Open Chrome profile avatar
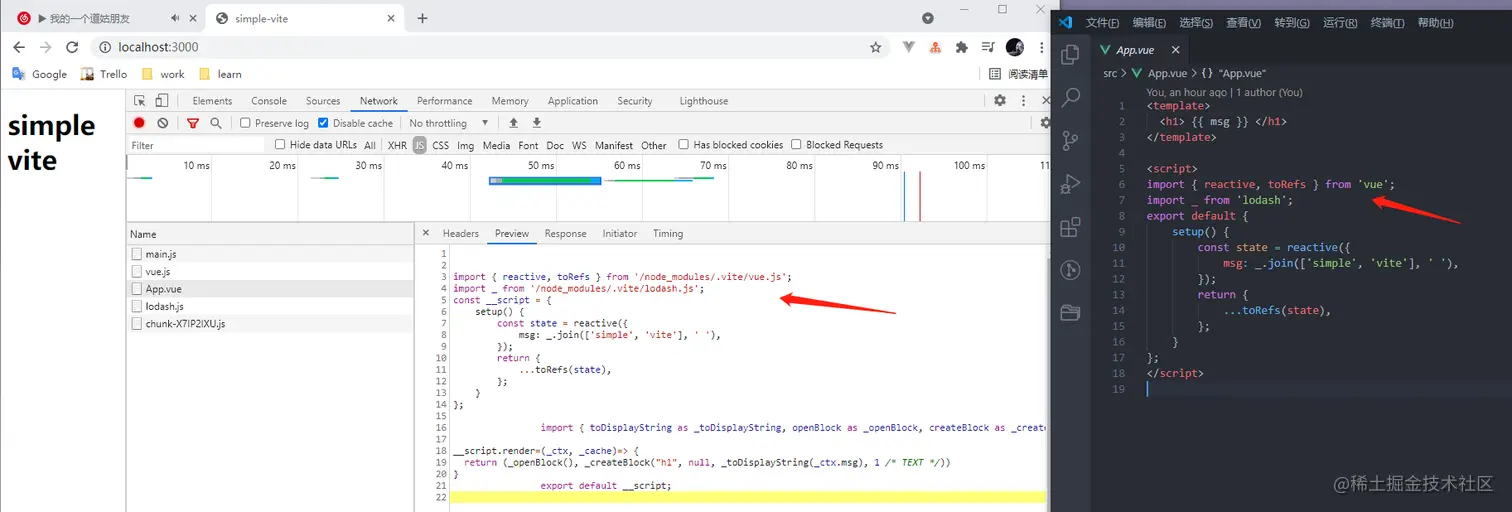Image resolution: width=1512 pixels, height=512 pixels. tap(1015, 47)
